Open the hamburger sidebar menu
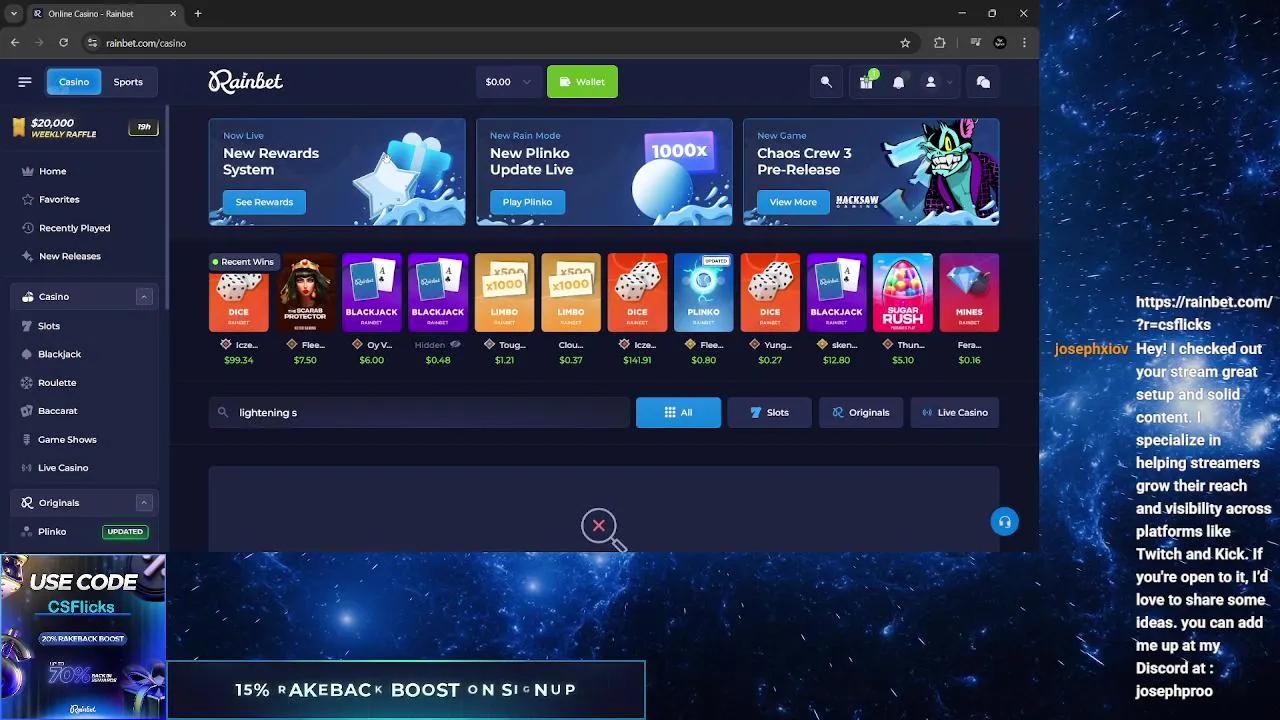 pos(25,82)
